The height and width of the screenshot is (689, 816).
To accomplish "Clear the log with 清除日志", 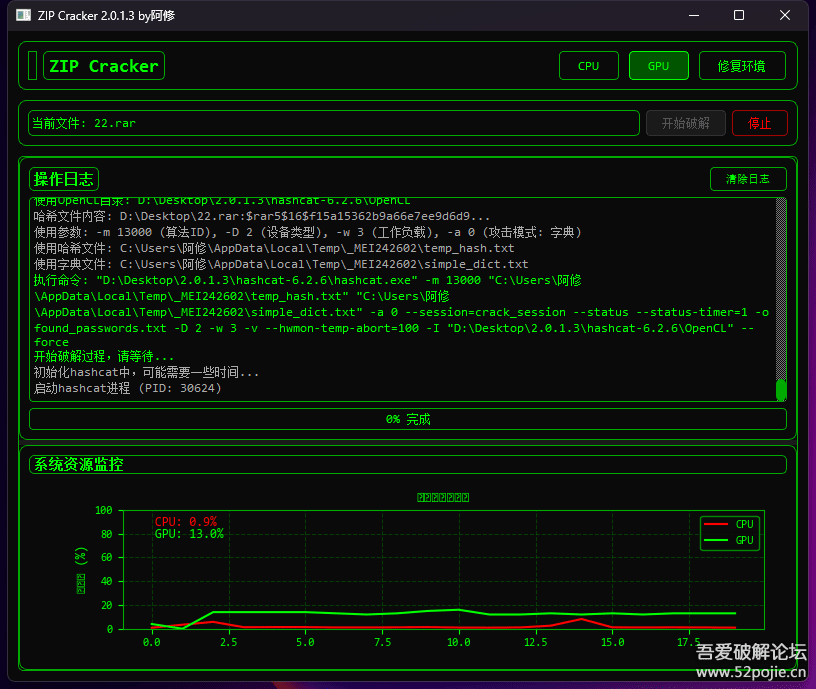I will pos(747,179).
